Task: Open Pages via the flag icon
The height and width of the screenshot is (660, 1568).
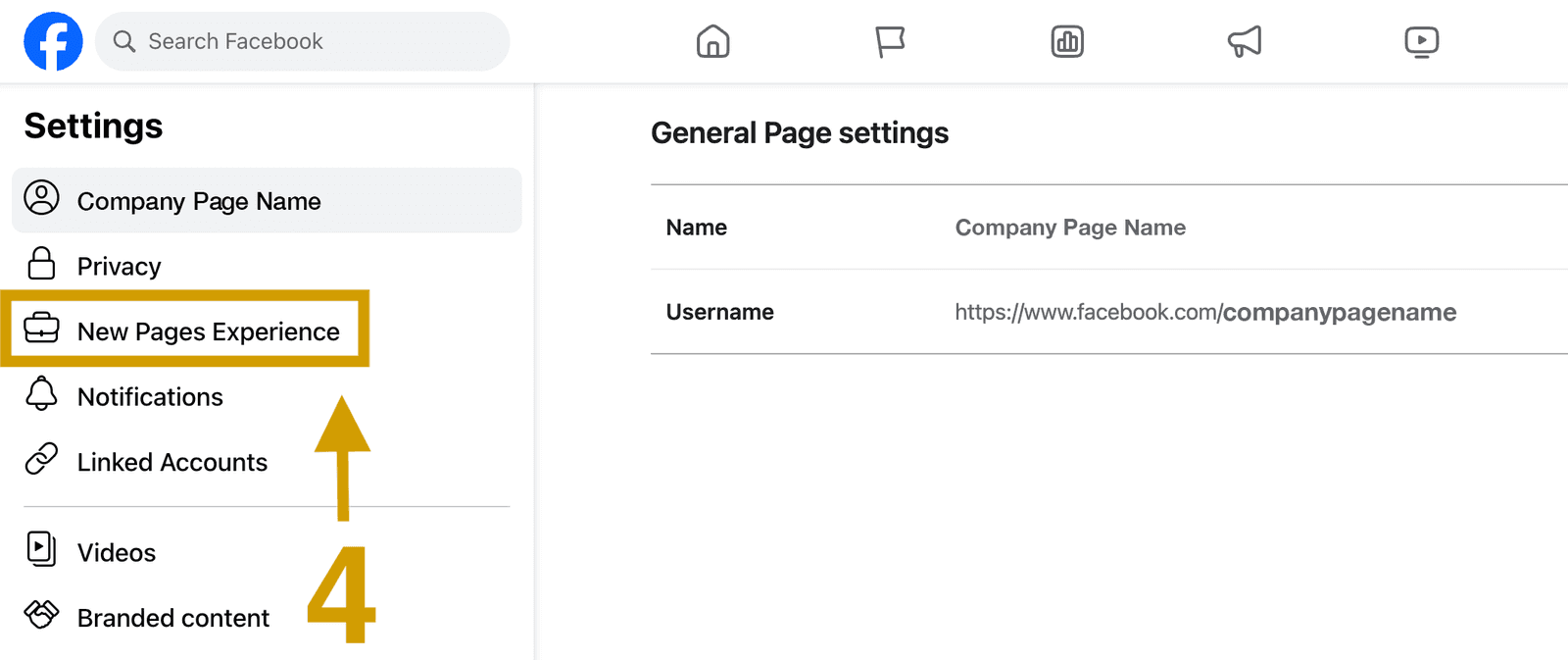Action: [890, 41]
